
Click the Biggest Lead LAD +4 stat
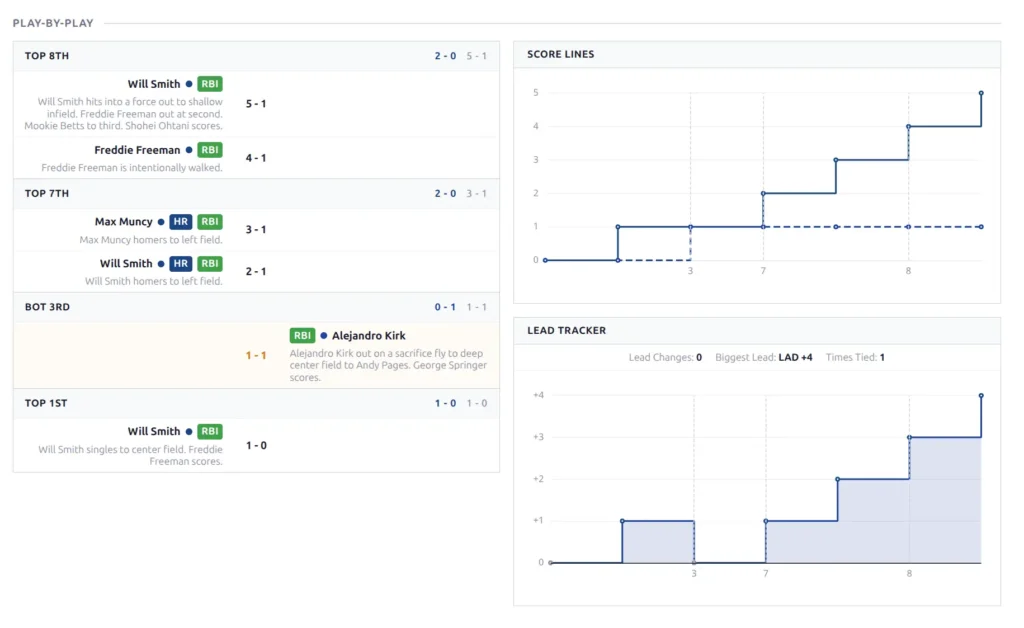(763, 358)
